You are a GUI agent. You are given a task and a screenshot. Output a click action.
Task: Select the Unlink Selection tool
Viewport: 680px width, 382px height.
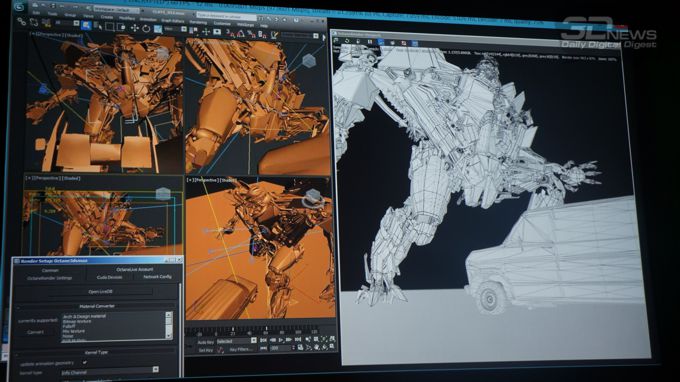(34, 22)
